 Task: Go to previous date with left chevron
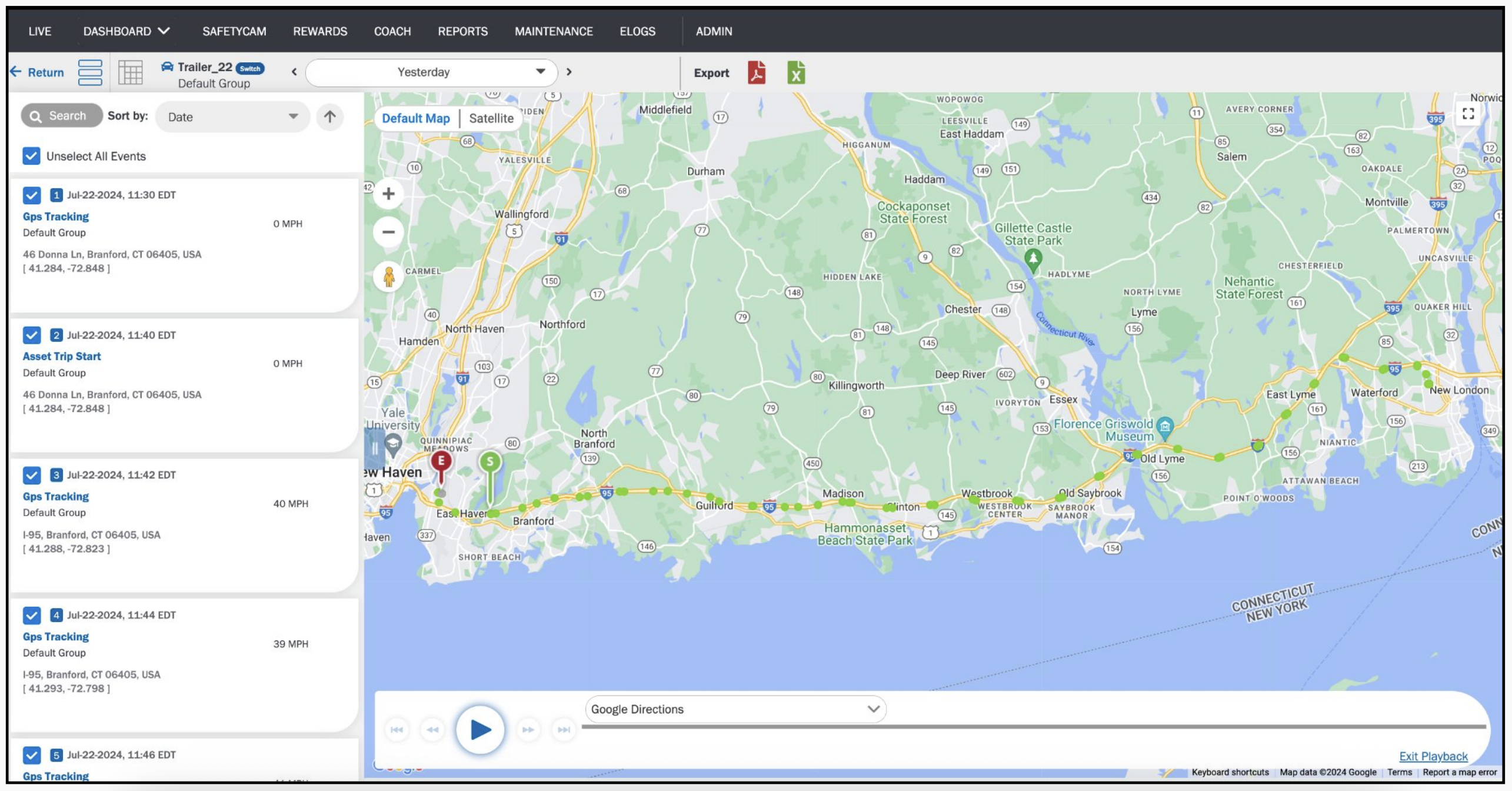[294, 72]
